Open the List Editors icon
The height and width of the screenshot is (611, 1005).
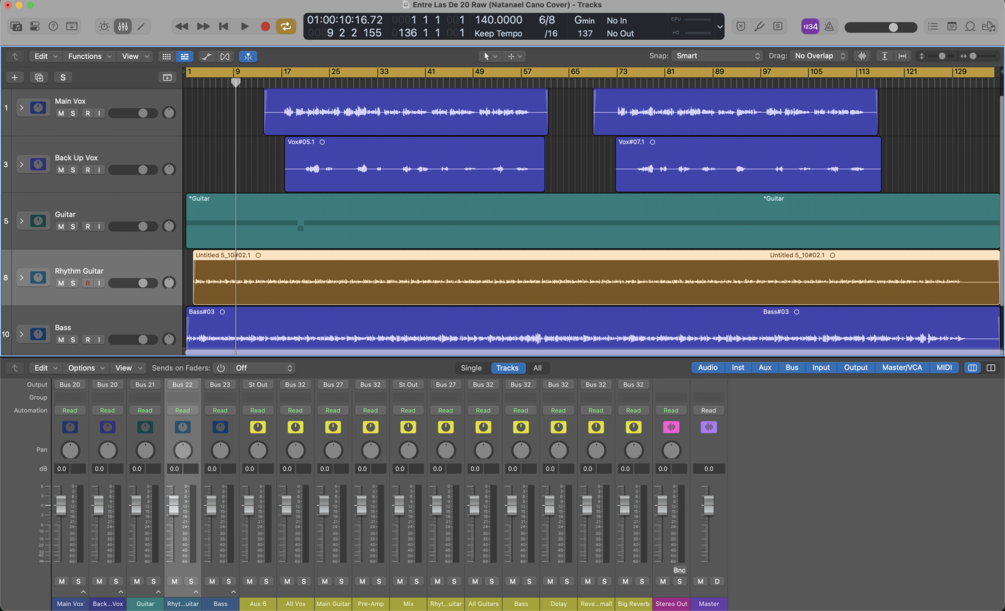pyautogui.click(x=933, y=26)
